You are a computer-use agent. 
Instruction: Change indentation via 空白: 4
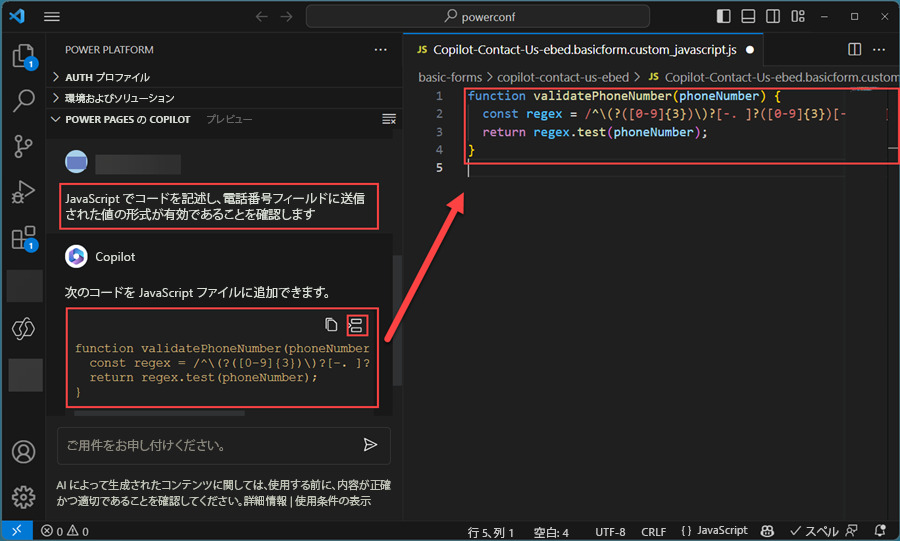551,532
